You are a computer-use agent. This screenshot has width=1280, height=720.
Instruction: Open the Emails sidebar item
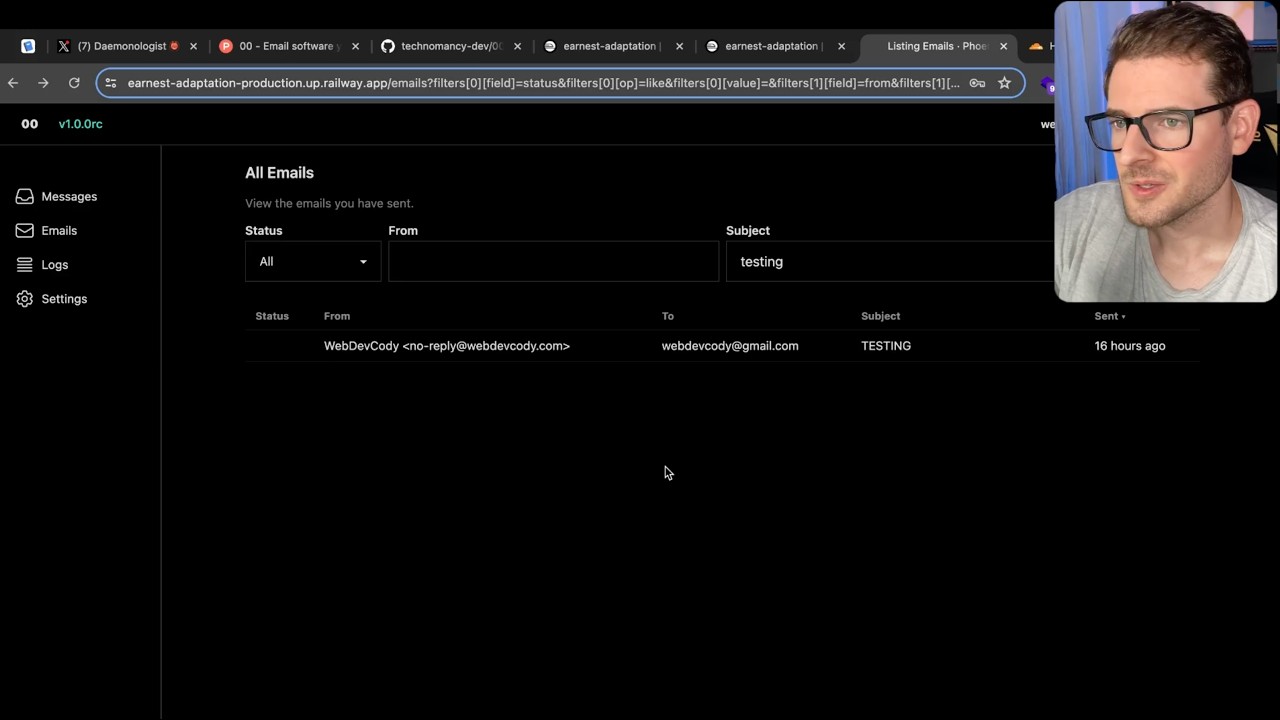click(x=47, y=231)
